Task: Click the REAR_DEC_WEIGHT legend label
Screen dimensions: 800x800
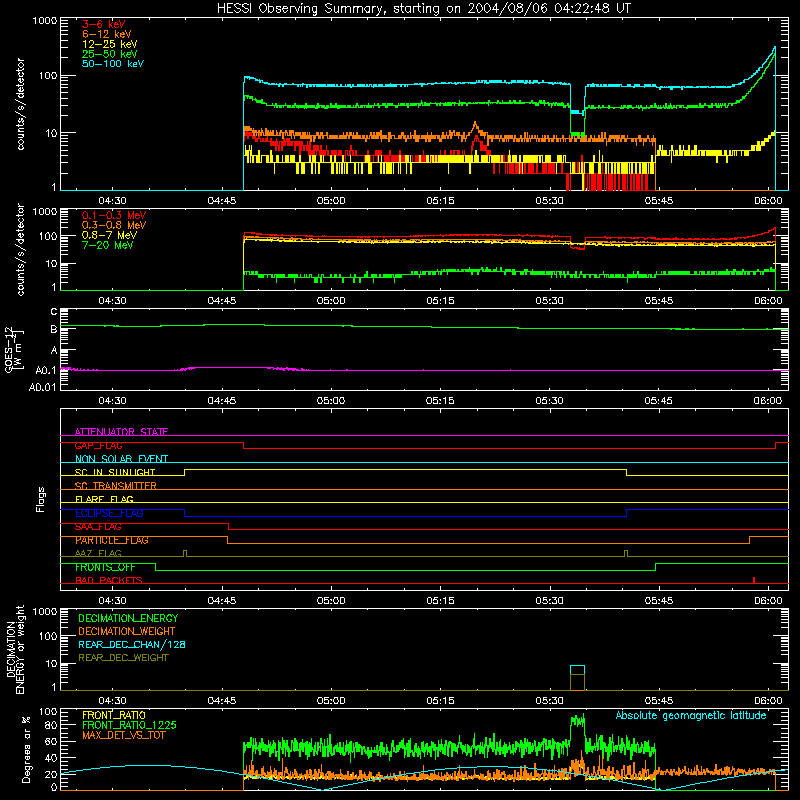Action: pos(123,658)
